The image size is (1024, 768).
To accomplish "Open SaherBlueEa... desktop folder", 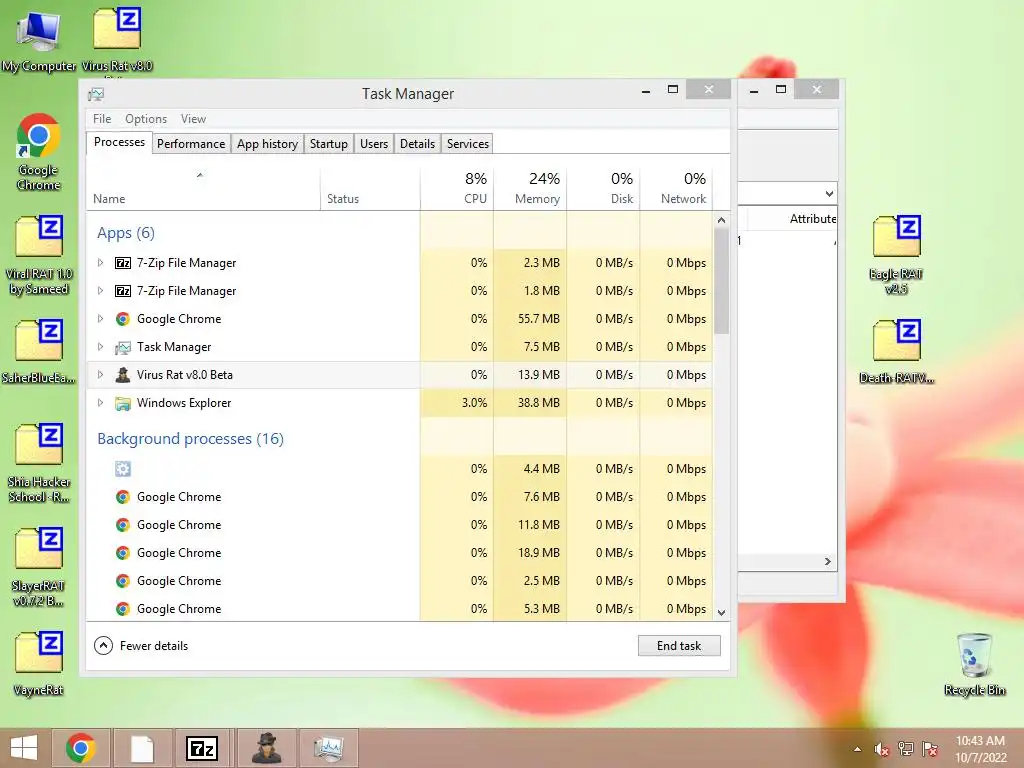I will (x=39, y=351).
